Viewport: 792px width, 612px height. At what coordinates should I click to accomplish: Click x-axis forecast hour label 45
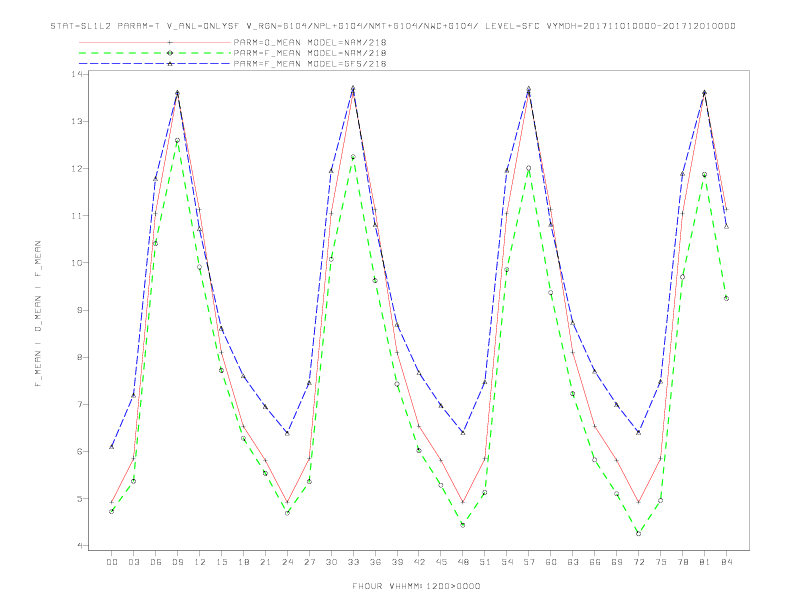pos(441,562)
